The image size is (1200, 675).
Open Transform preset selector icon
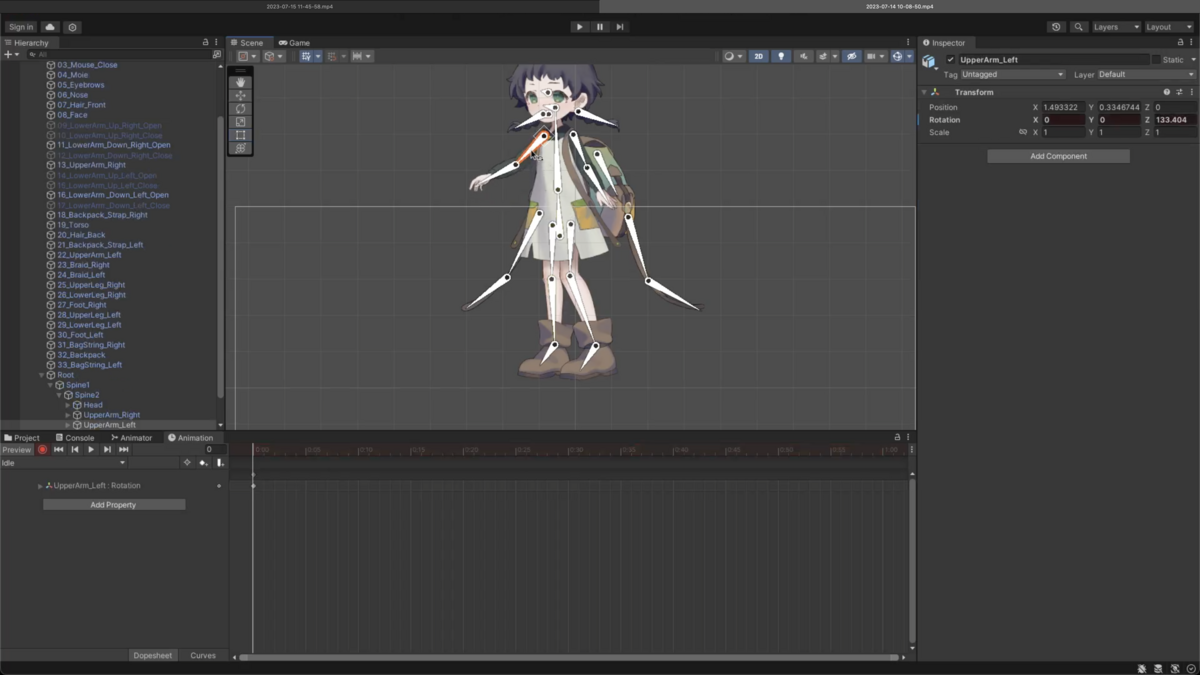(1179, 92)
